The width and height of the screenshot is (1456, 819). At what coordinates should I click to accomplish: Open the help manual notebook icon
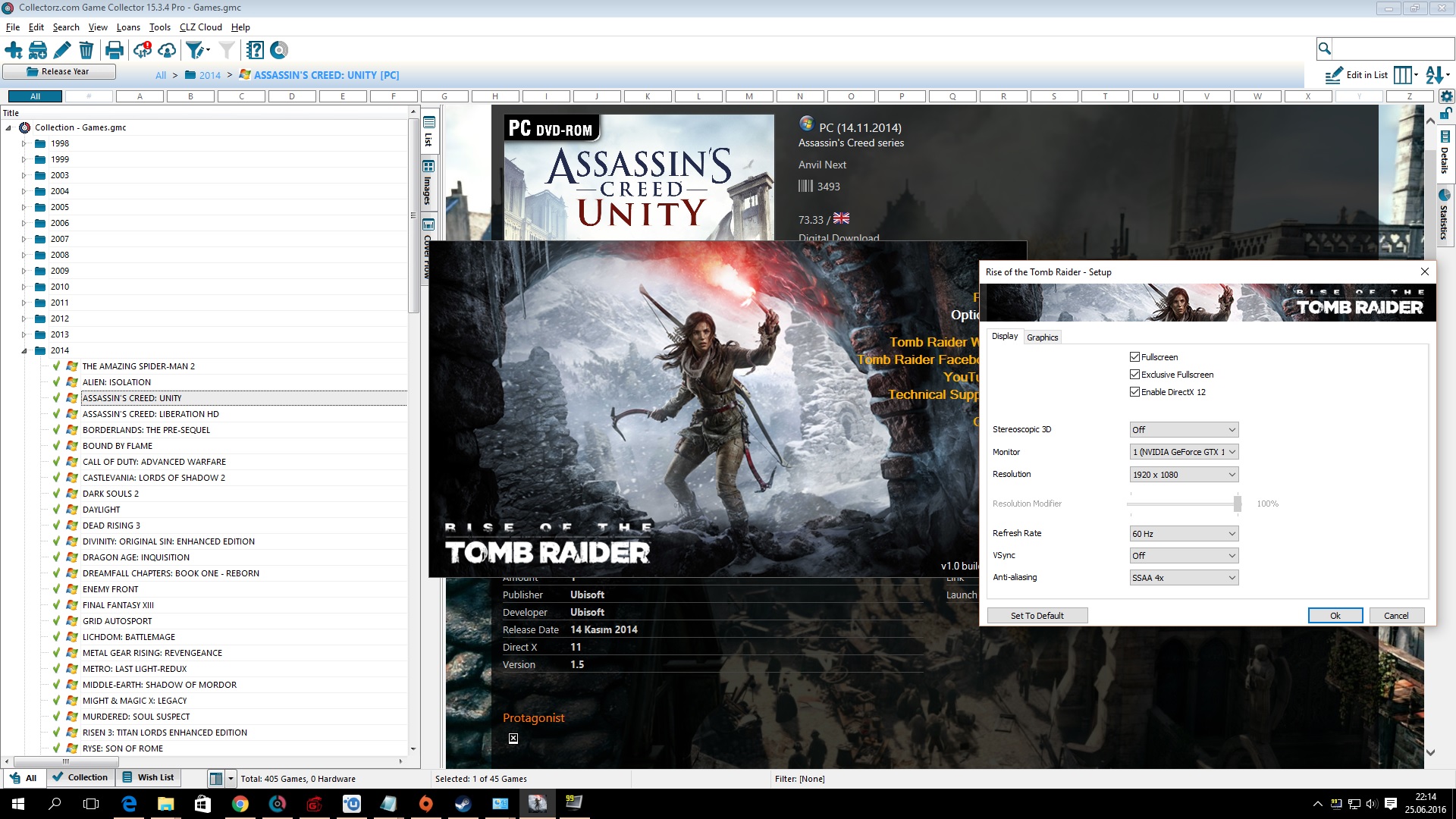point(255,50)
